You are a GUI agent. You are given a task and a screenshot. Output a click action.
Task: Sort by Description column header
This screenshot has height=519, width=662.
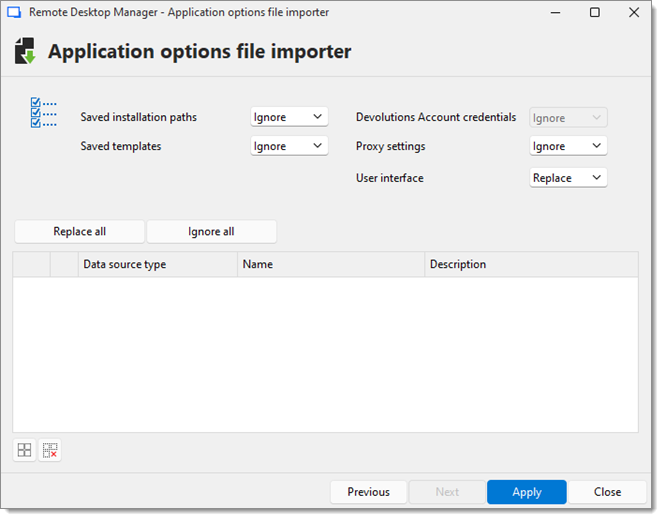[x=532, y=264]
